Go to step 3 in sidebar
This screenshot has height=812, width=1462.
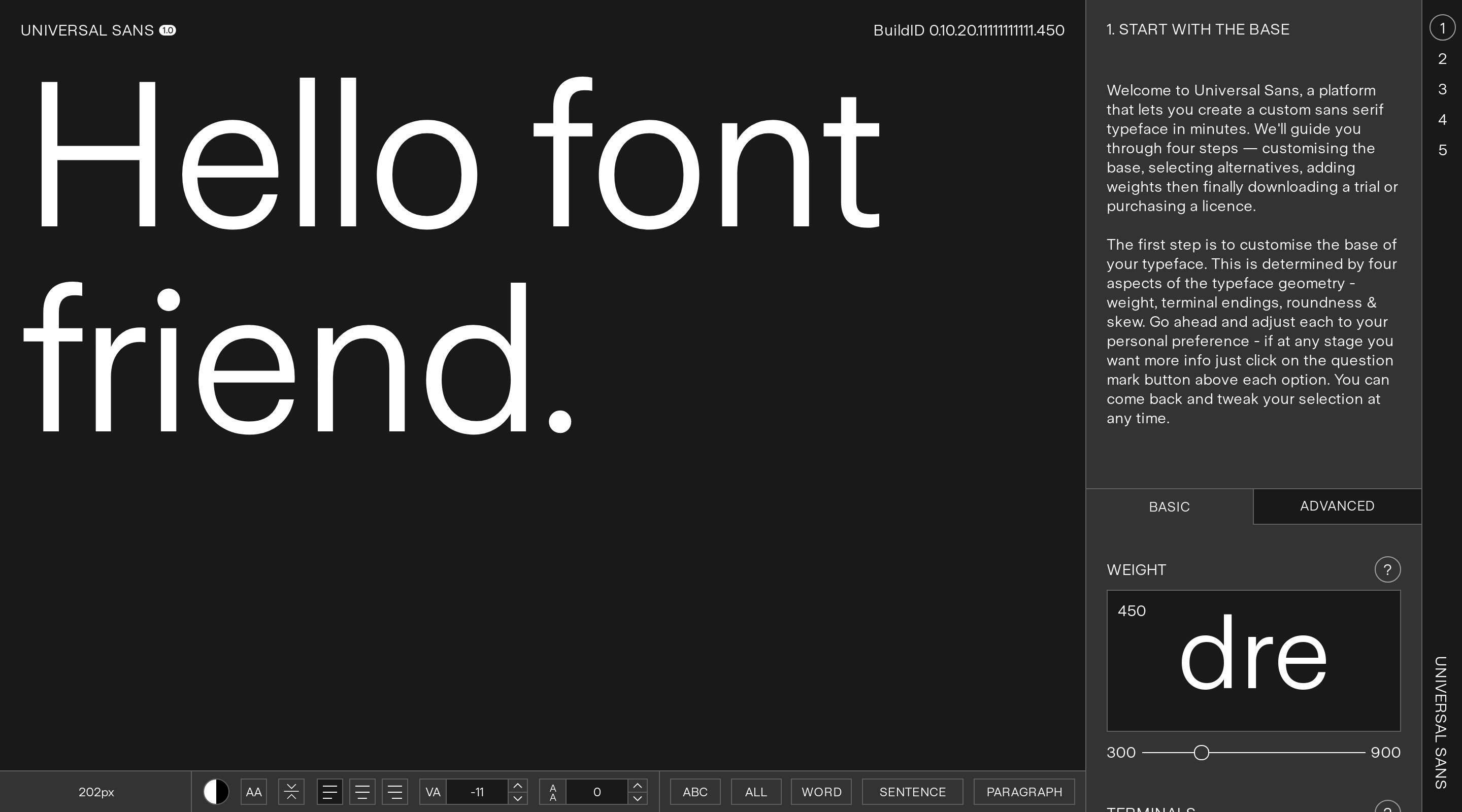[x=1442, y=89]
